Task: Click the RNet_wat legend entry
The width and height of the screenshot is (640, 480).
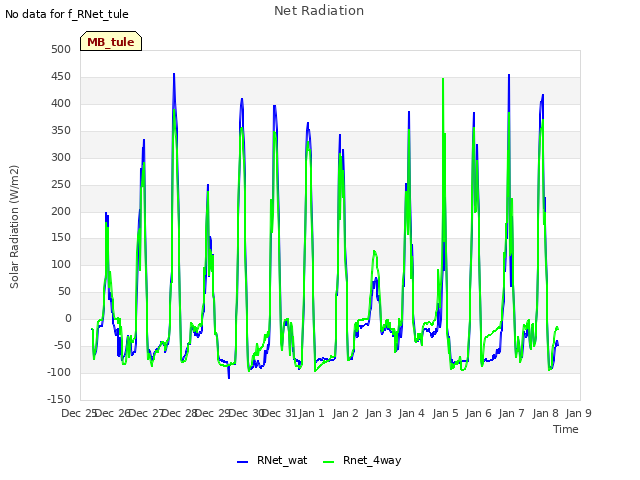Action: [x=272, y=460]
